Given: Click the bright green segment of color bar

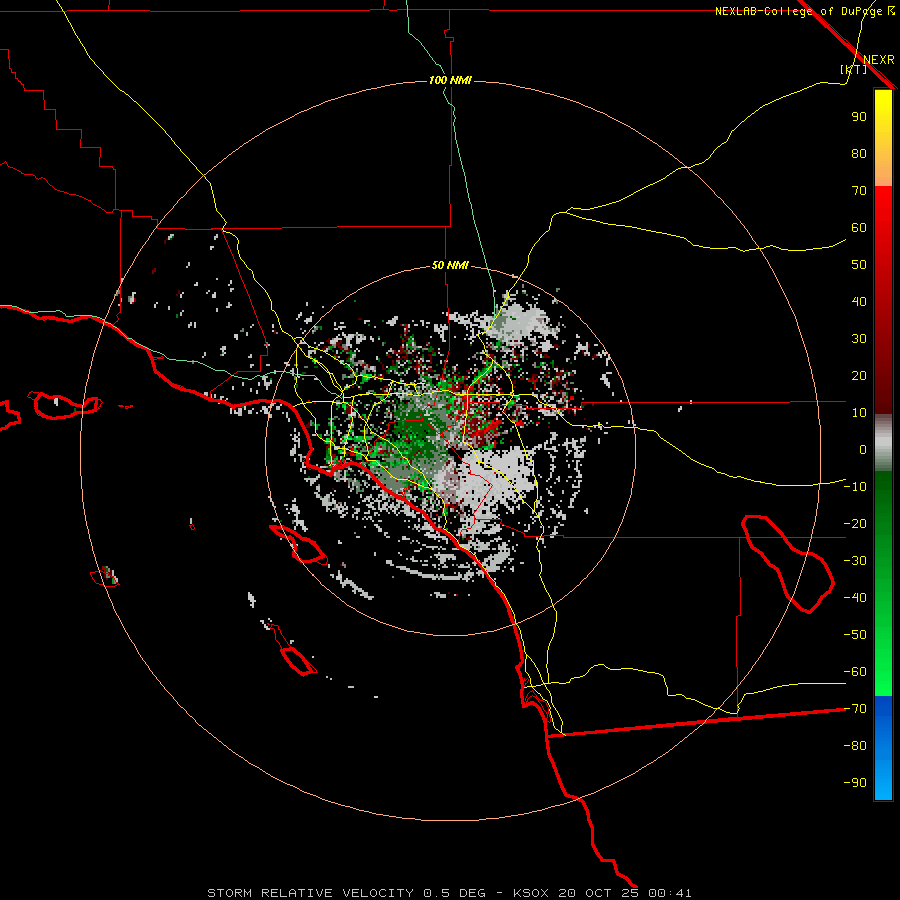Looking at the screenshot, I should [883, 660].
